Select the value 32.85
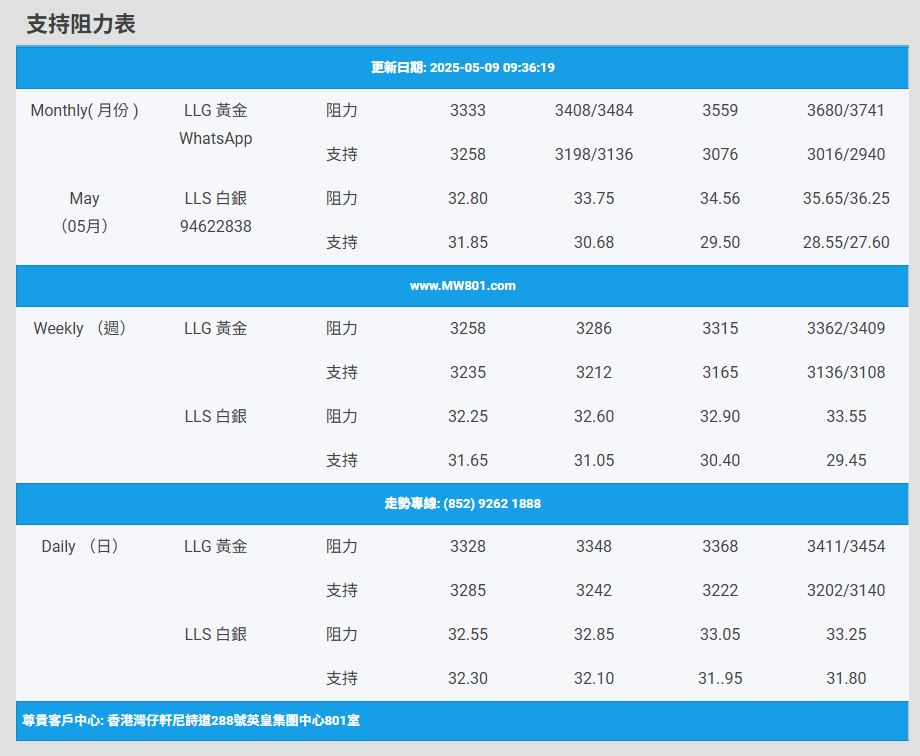 594,634
